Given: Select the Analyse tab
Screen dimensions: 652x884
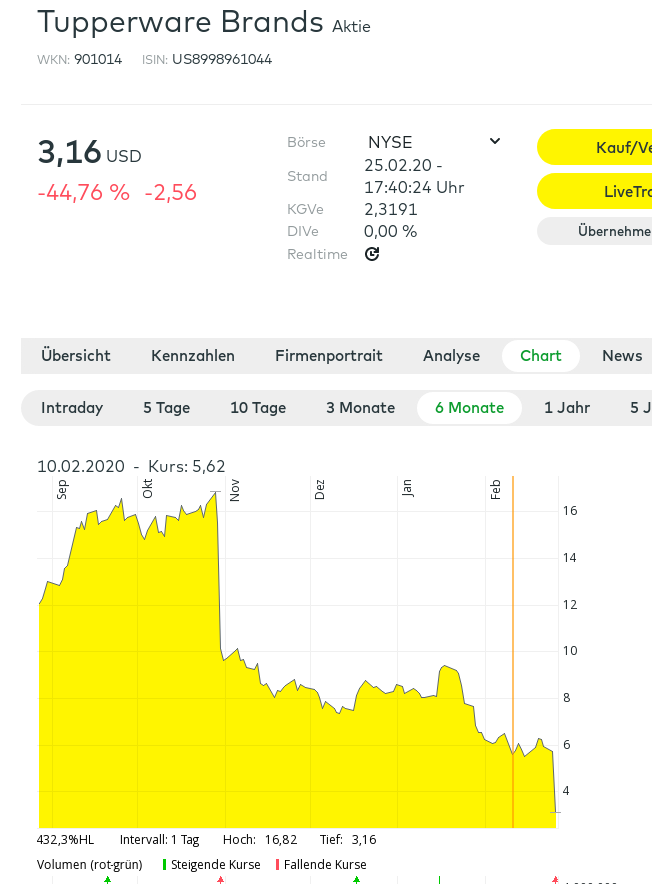Looking at the screenshot, I should 451,356.
